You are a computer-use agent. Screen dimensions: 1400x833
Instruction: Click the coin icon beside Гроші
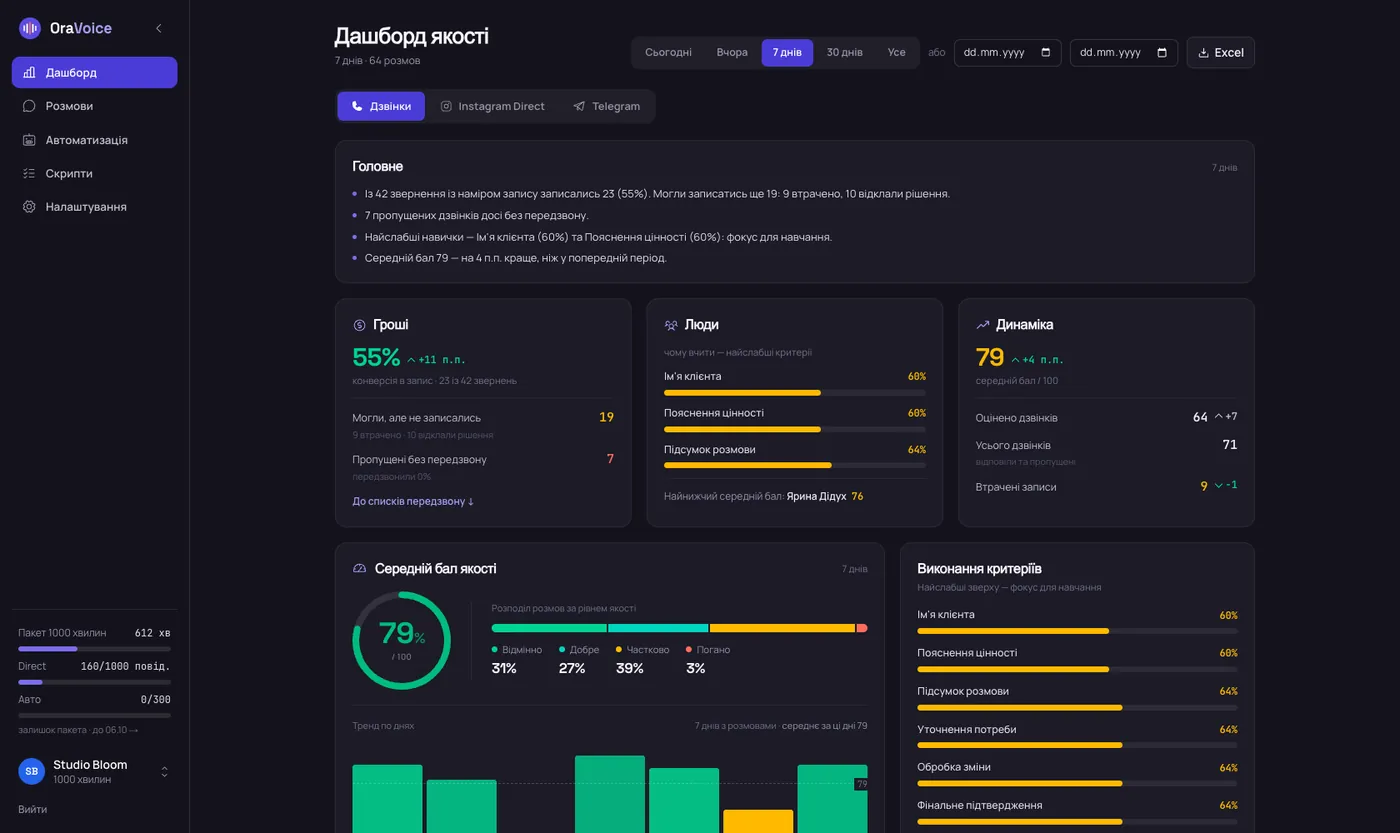coord(360,325)
